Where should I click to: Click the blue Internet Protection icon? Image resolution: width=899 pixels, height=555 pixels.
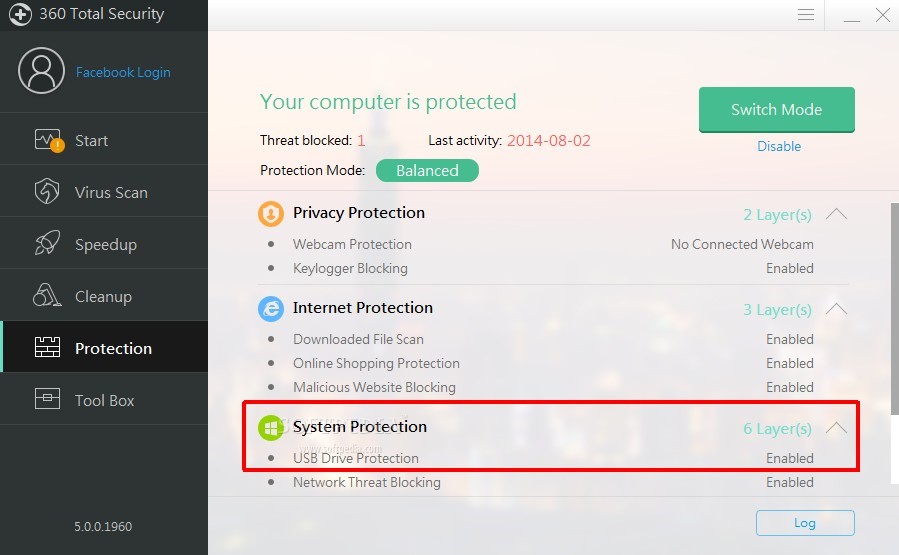pyautogui.click(x=271, y=309)
